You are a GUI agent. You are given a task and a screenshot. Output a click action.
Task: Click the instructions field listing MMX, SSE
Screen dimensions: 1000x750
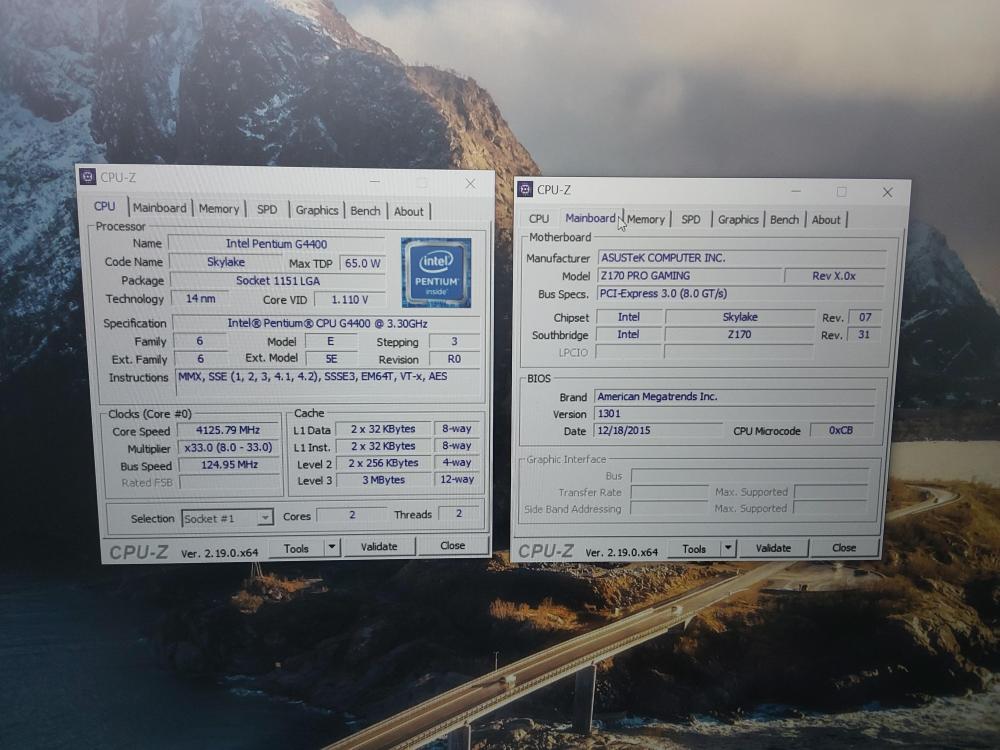coord(328,383)
